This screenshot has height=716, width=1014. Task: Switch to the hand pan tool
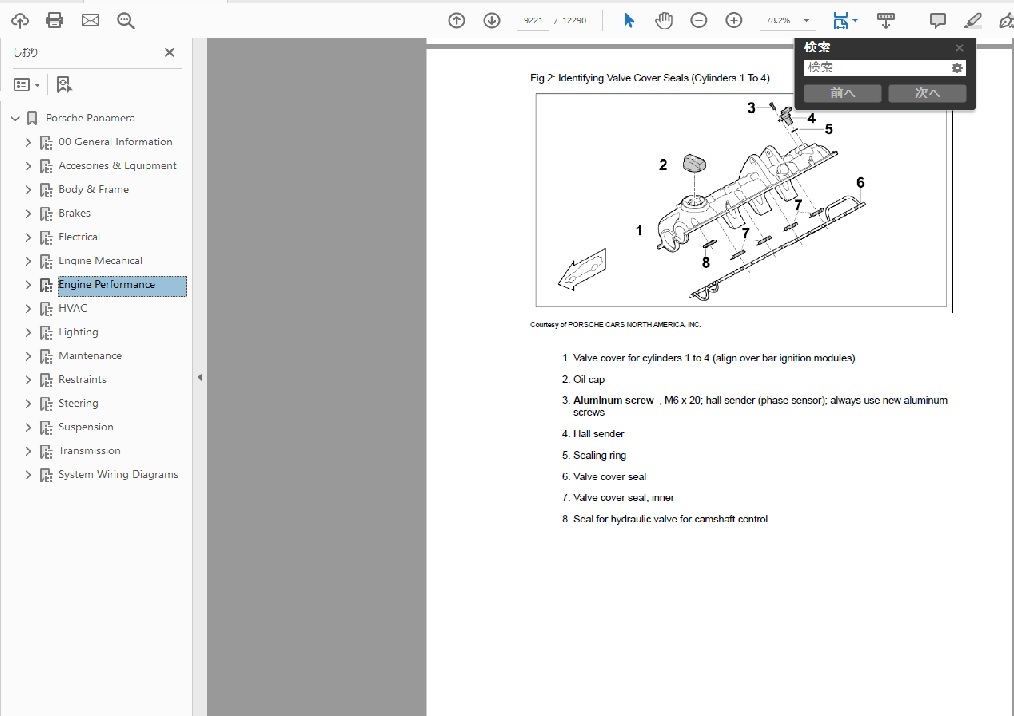pos(664,20)
